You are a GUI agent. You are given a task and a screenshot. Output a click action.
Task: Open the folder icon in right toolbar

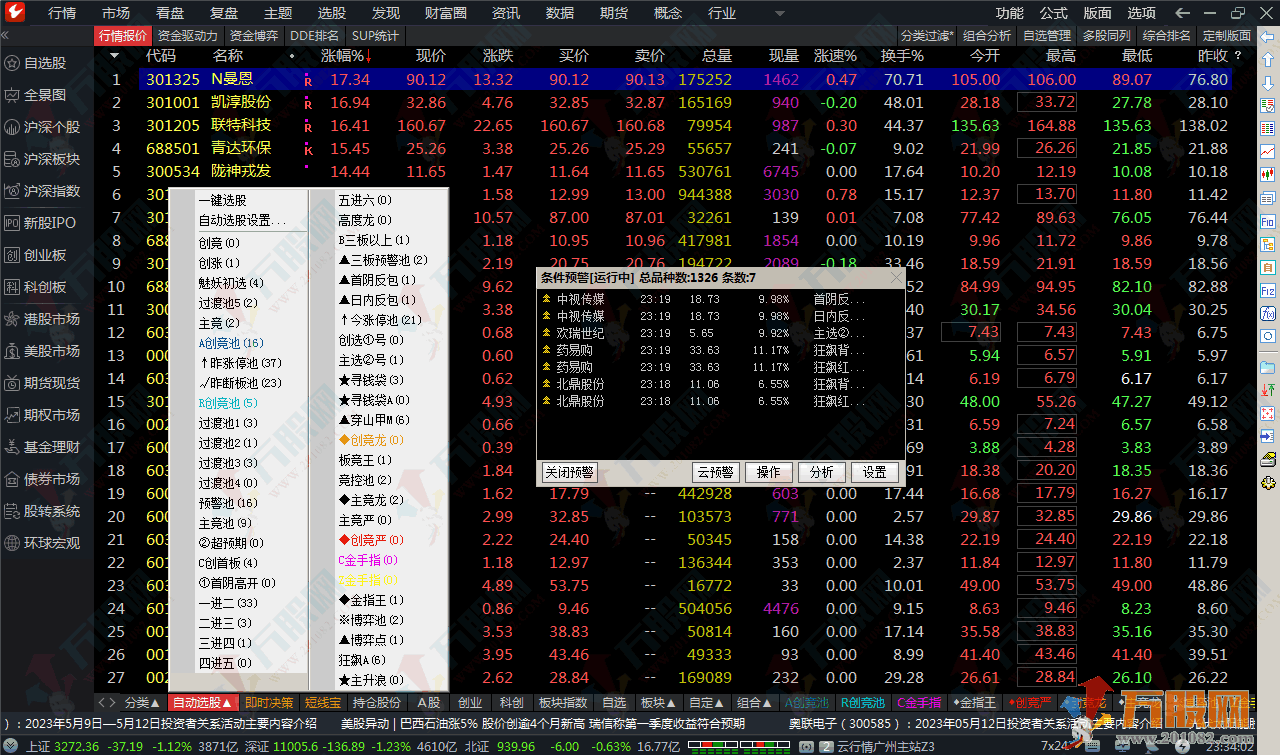pyautogui.click(x=1267, y=367)
